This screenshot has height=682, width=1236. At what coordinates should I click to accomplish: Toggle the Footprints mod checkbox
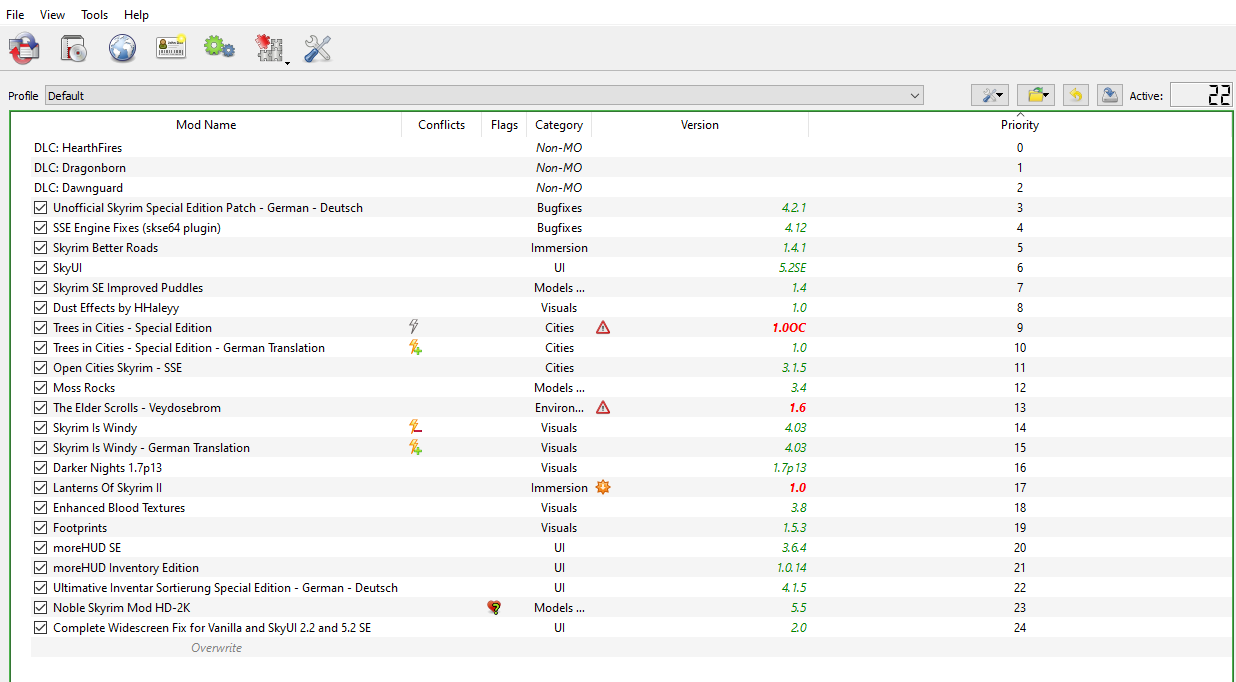click(x=41, y=528)
